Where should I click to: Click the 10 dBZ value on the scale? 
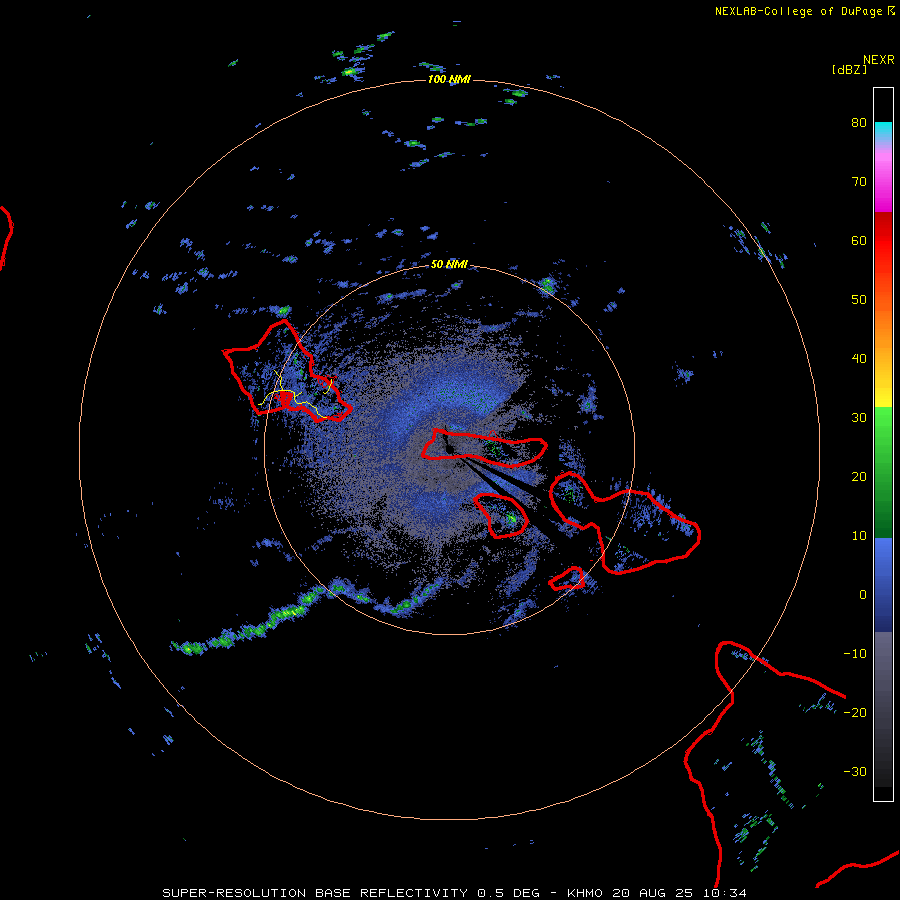coord(859,536)
